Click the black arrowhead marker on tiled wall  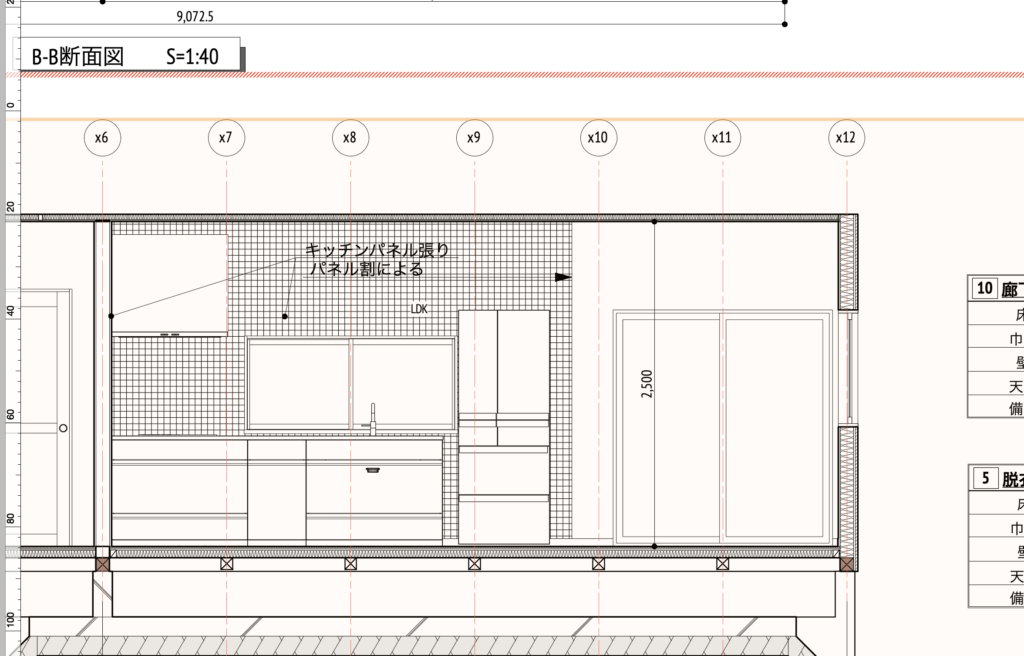(x=563, y=277)
